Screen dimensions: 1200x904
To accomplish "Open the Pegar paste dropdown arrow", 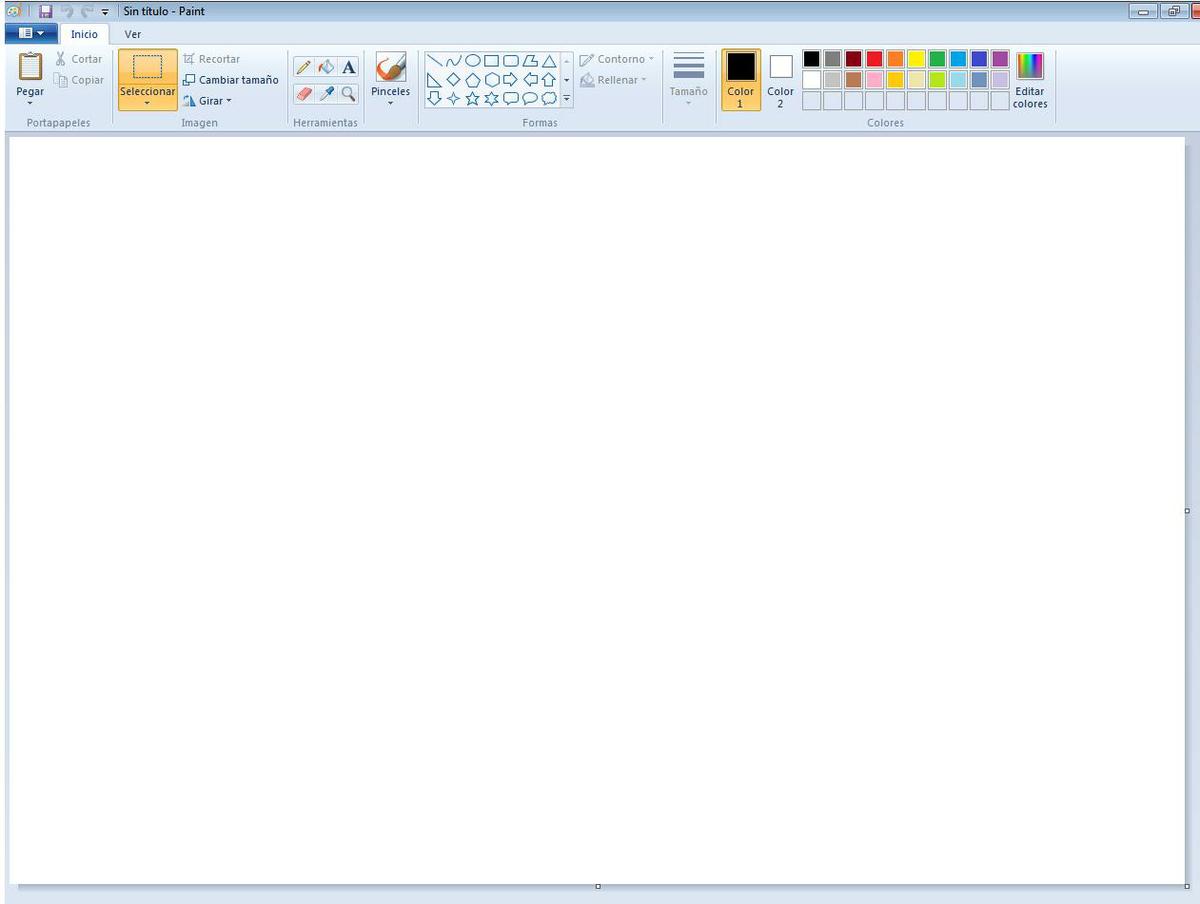I will (x=30, y=102).
